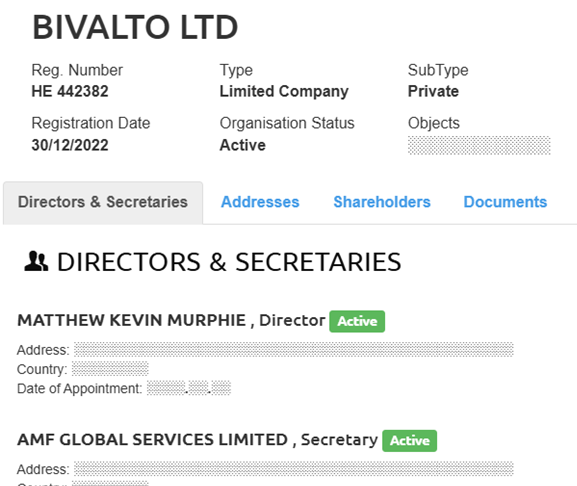577x486 pixels.
Task: Click the people icon beside Directors & Secretaries heading
Action: (x=36, y=261)
